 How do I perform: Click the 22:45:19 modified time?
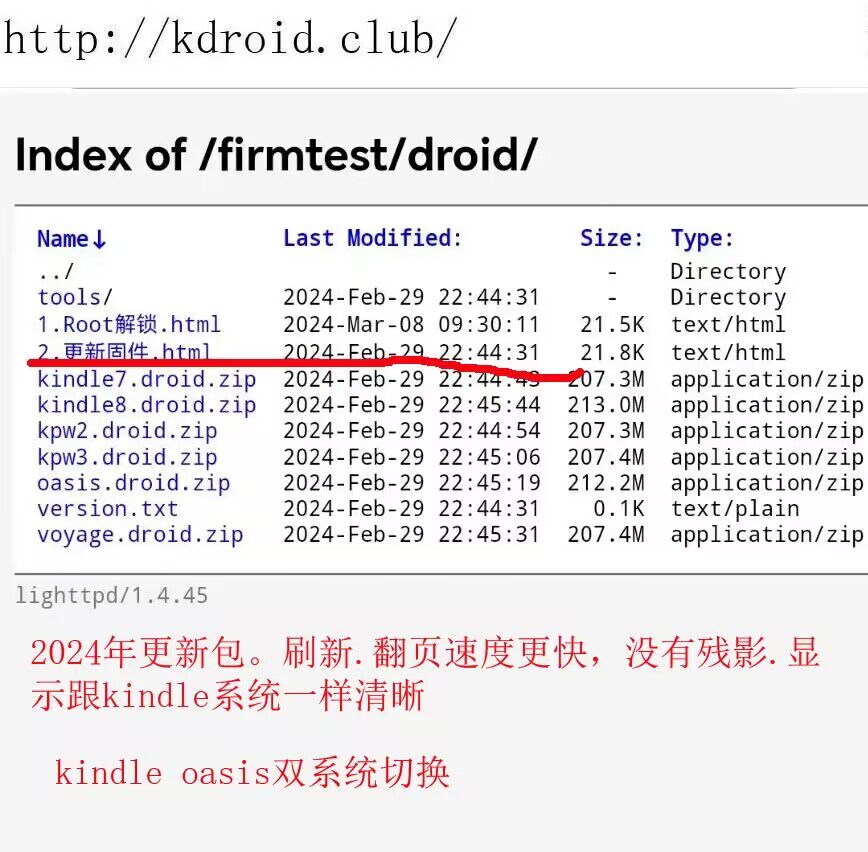[489, 483]
